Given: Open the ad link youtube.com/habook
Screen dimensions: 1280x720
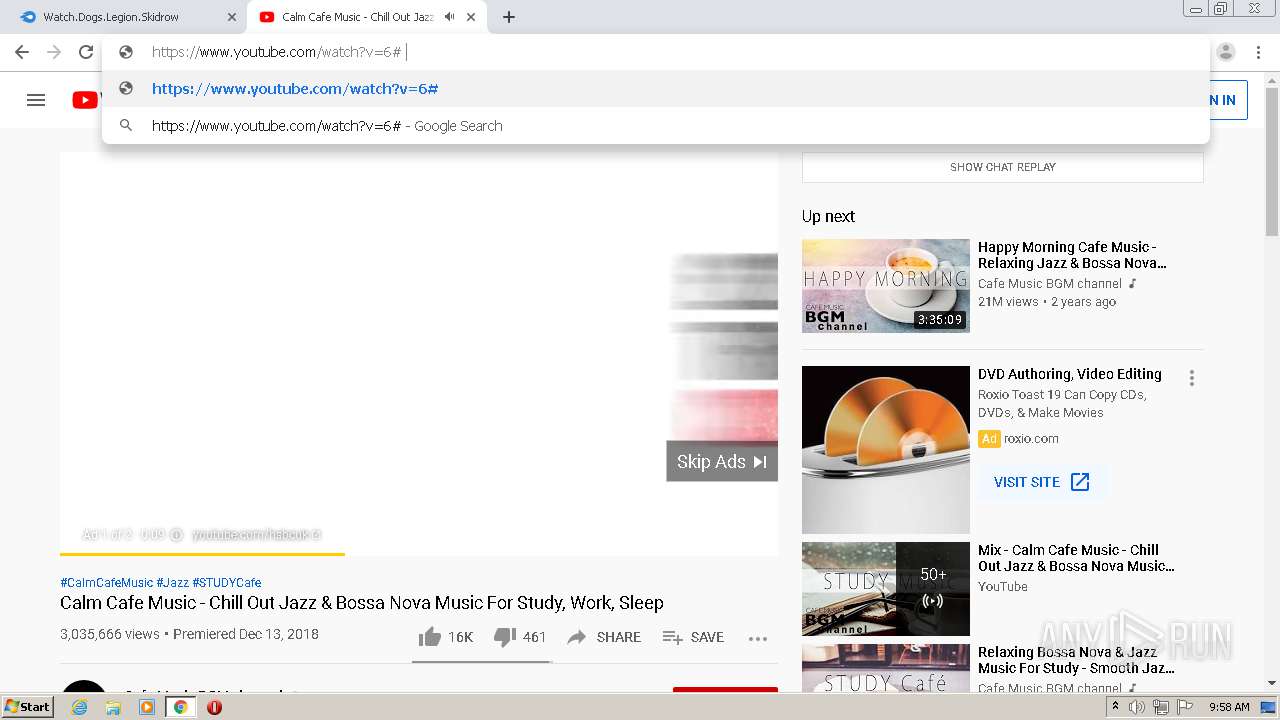Looking at the screenshot, I should point(256,535).
